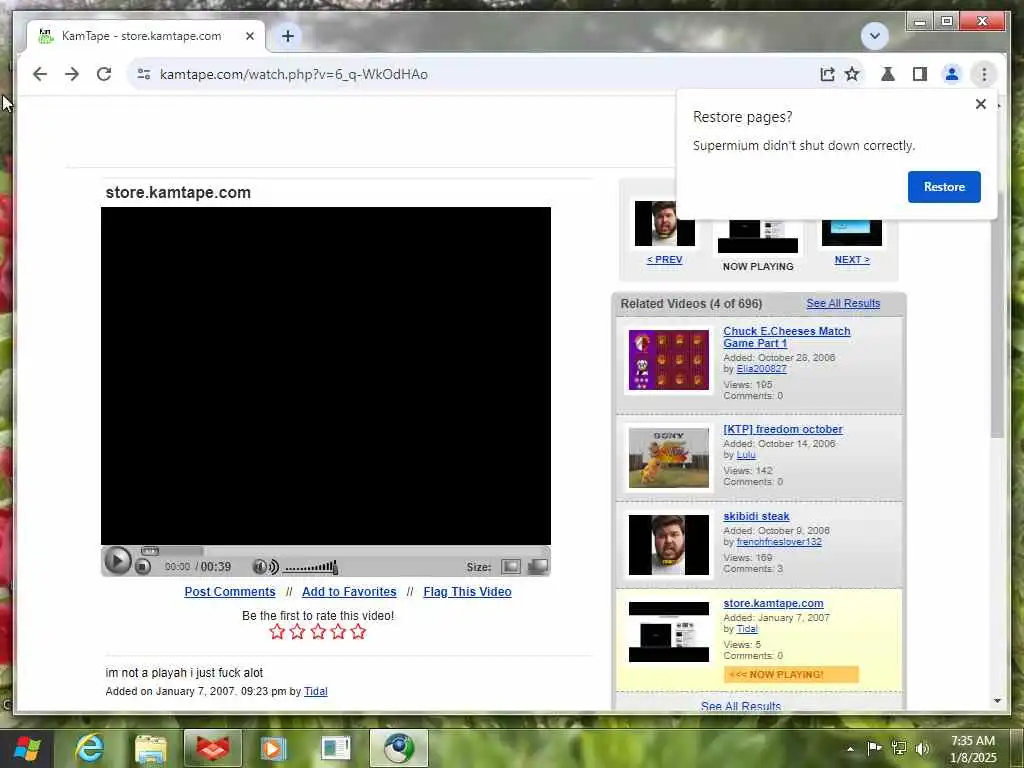Open skibidi steak thumbnail
Viewport: 1024px width, 768px height.
669,545
